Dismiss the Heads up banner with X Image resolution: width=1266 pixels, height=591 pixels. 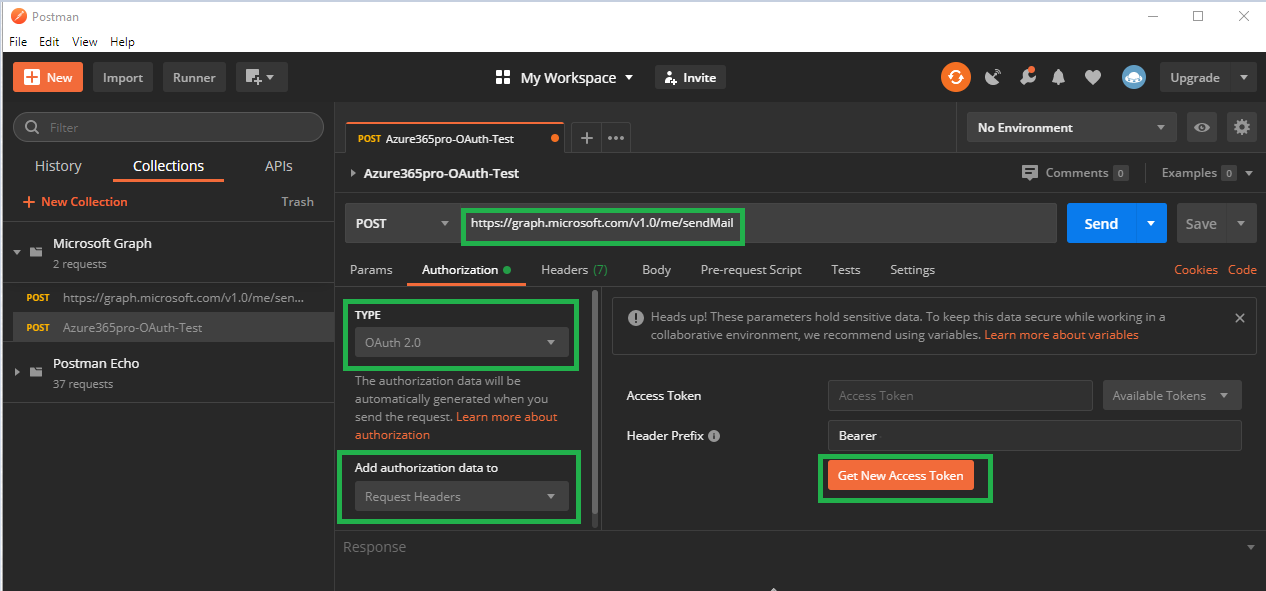click(1240, 318)
